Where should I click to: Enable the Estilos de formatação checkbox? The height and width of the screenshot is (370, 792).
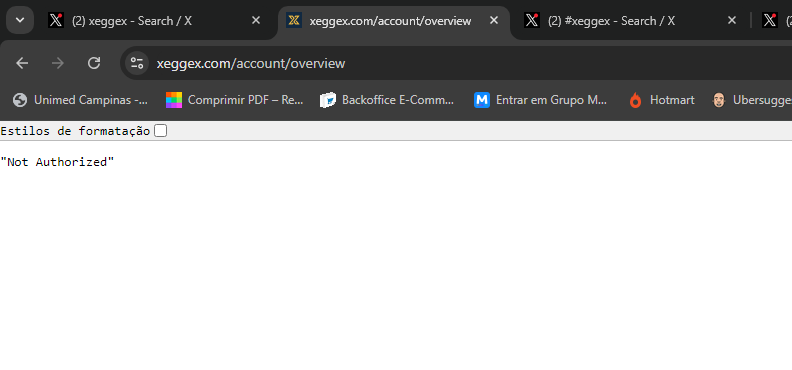pos(161,131)
